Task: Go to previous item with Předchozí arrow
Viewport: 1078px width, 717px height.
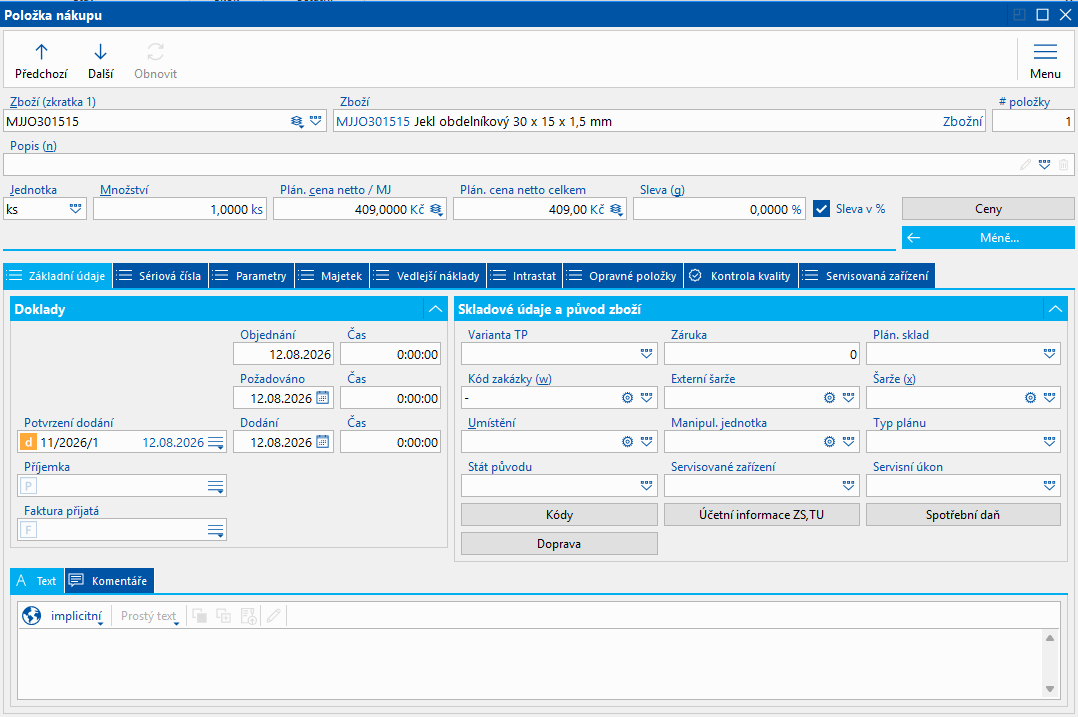Action: click(x=41, y=60)
